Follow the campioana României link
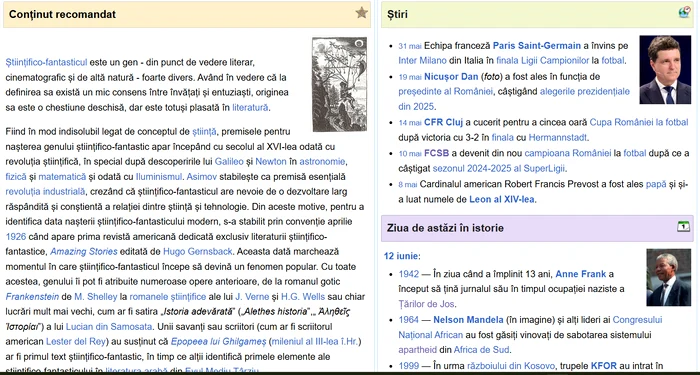Image resolution: width=700 pixels, height=375 pixels. pos(567,153)
